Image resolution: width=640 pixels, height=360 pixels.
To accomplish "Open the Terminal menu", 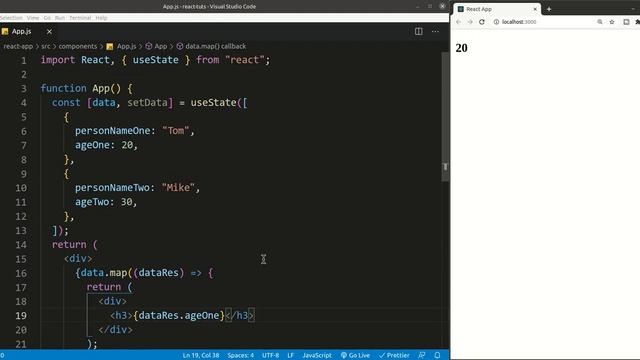I will tap(80, 18).
